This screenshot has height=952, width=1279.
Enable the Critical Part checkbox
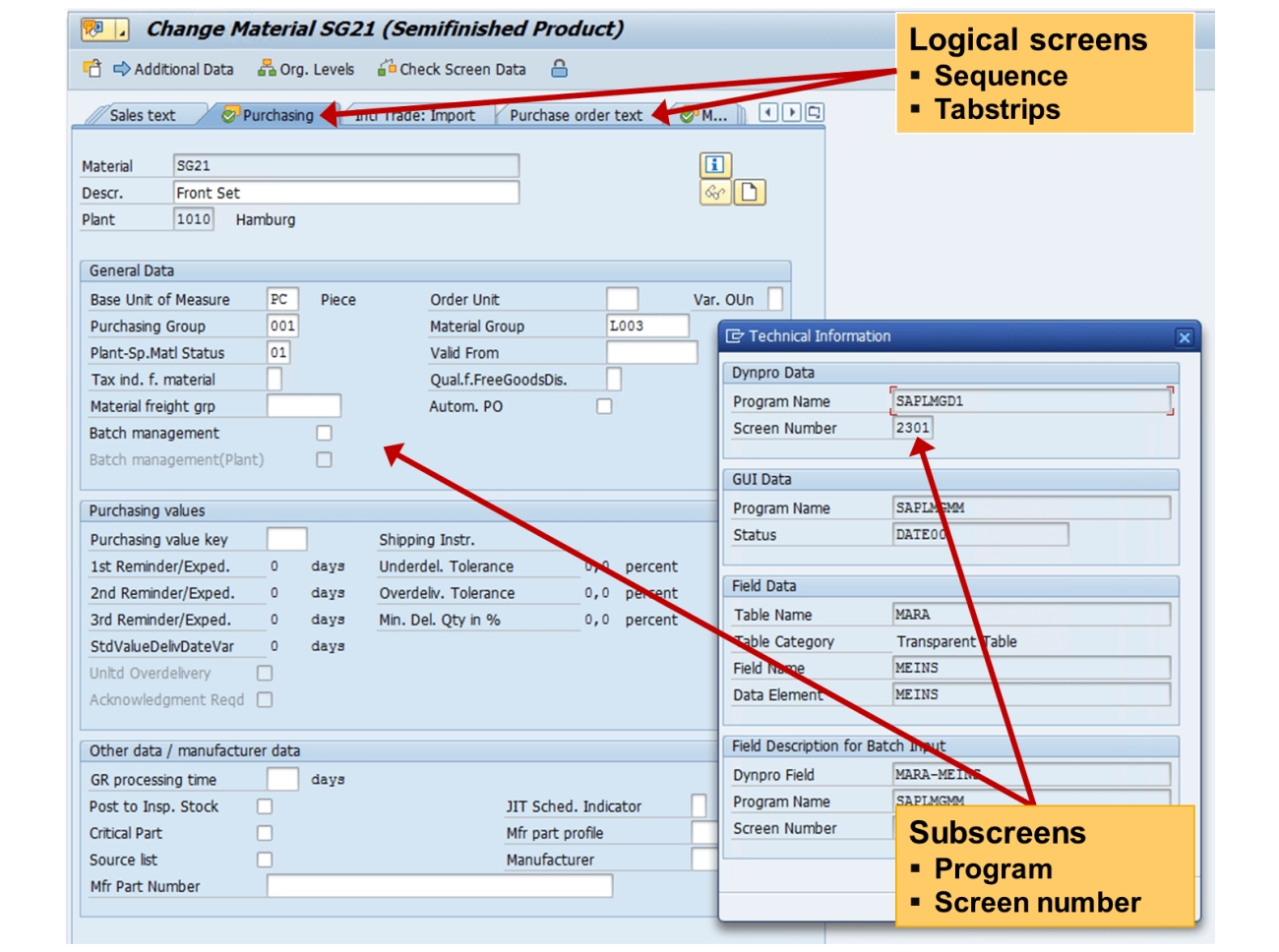click(264, 833)
